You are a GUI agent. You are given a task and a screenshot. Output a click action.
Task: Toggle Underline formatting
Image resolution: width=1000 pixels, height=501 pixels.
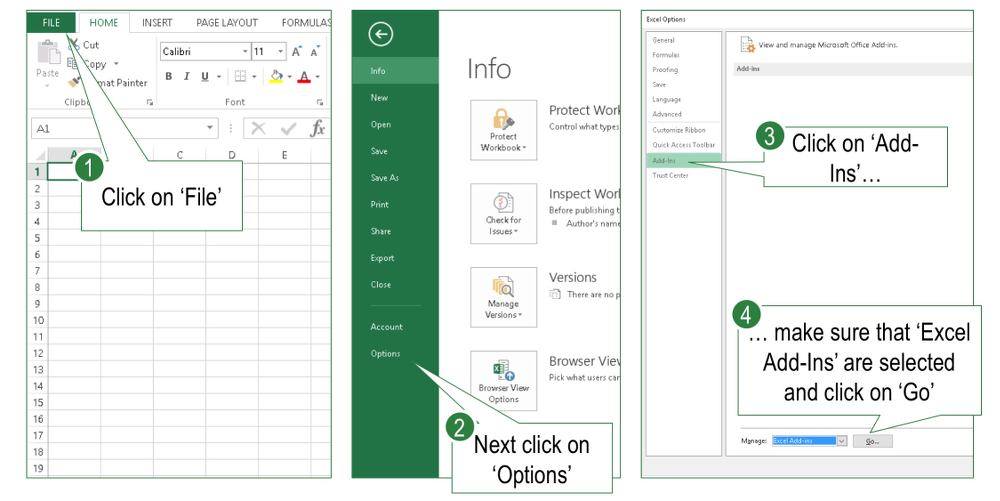205,76
